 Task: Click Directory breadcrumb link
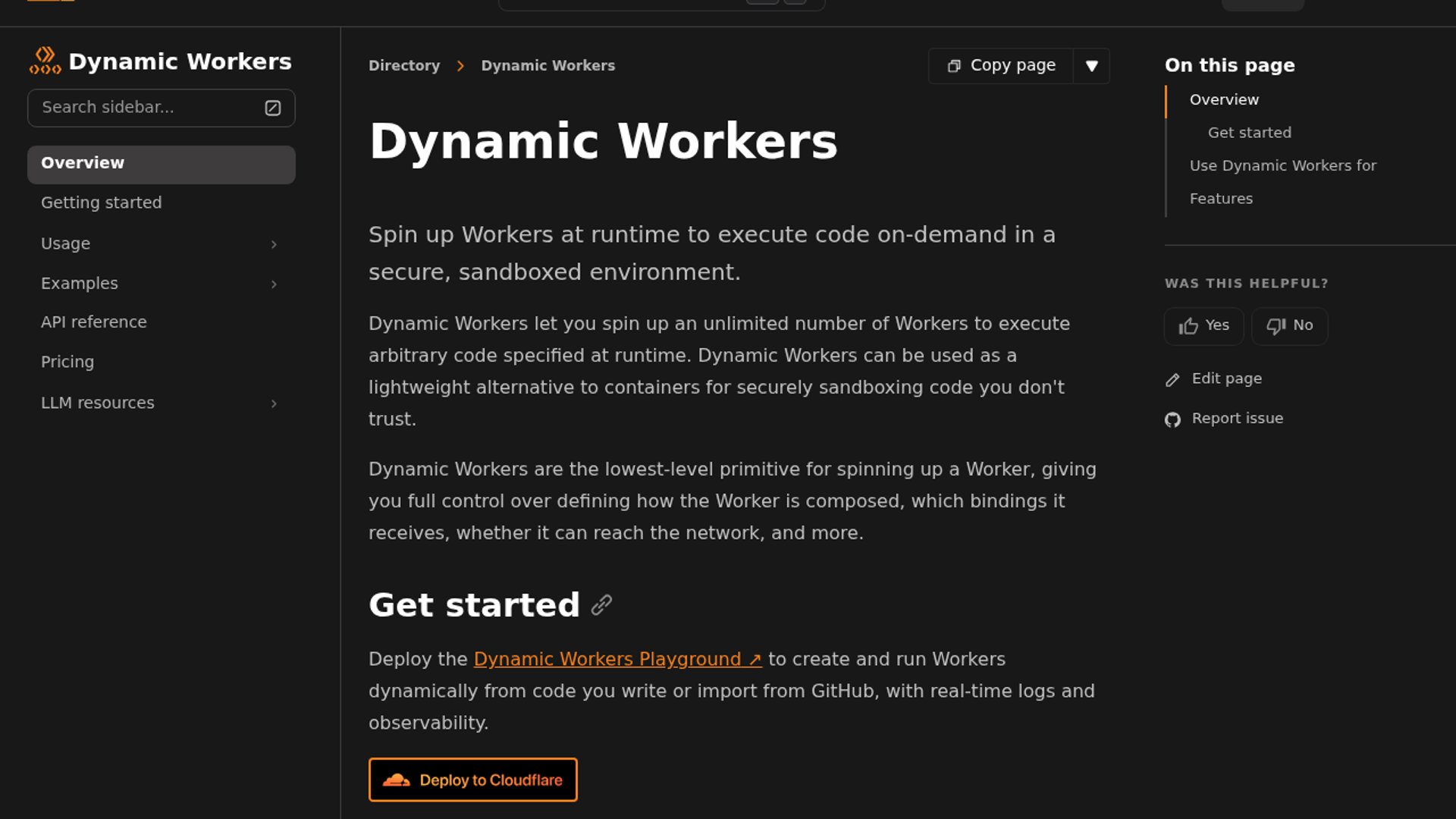click(x=403, y=66)
